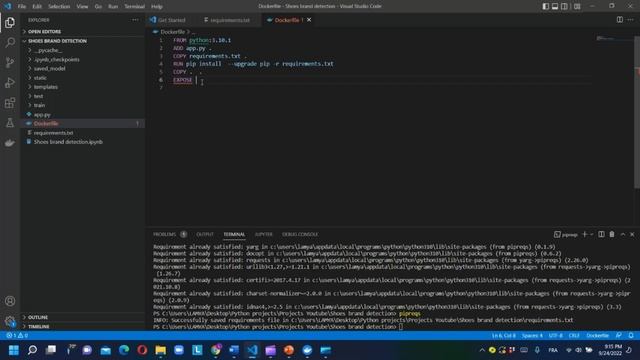
Task: Open the Extensions view
Action: click(10, 102)
